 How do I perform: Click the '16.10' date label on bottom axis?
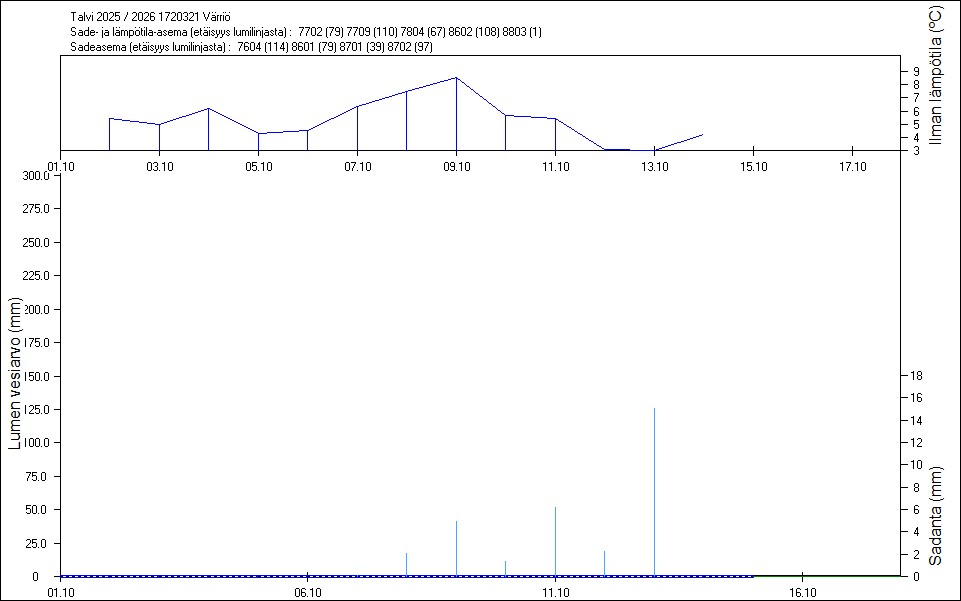802,593
